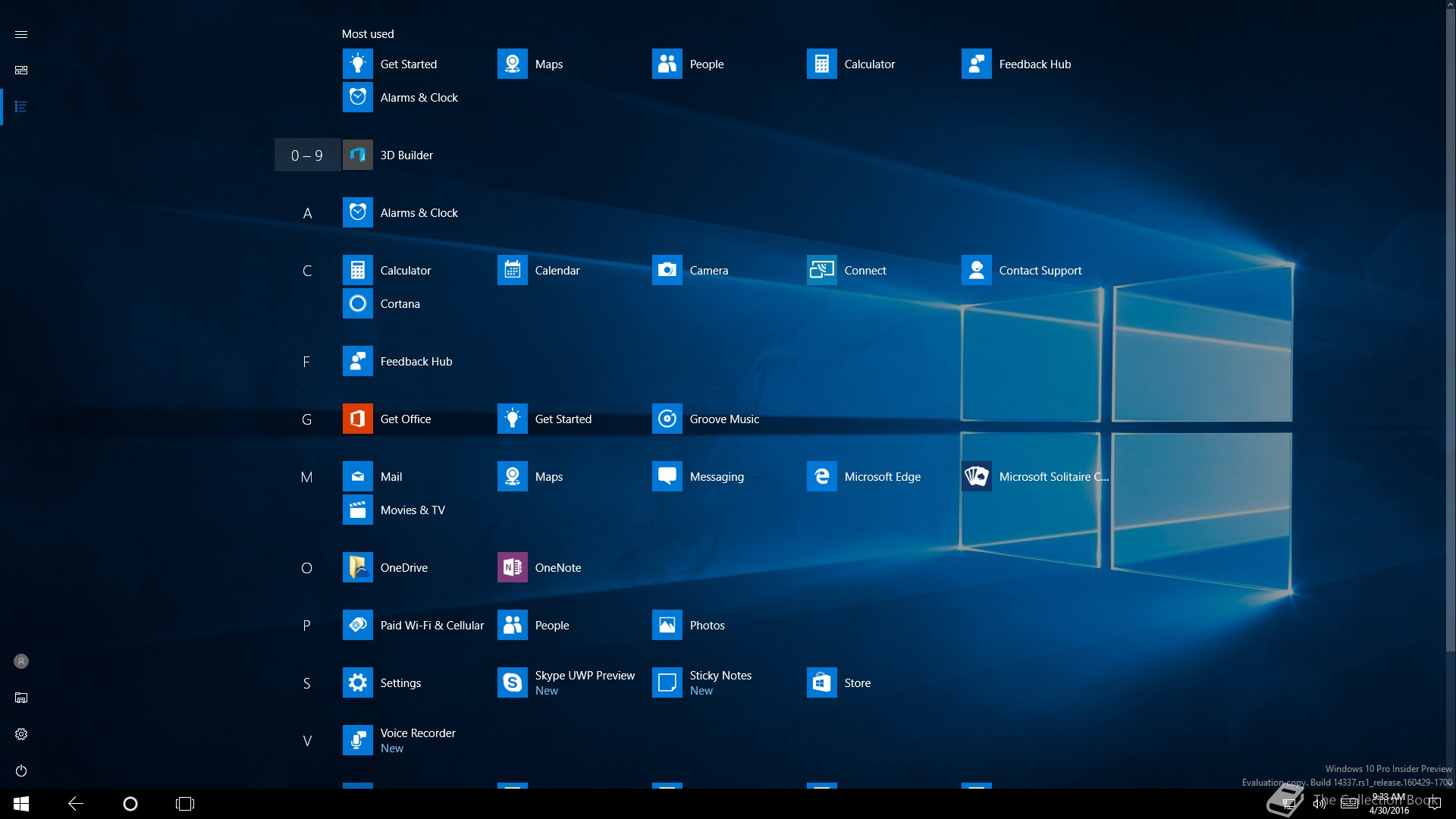Viewport: 1456px width, 819px height.
Task: Open the Get Office app
Action: (358, 419)
